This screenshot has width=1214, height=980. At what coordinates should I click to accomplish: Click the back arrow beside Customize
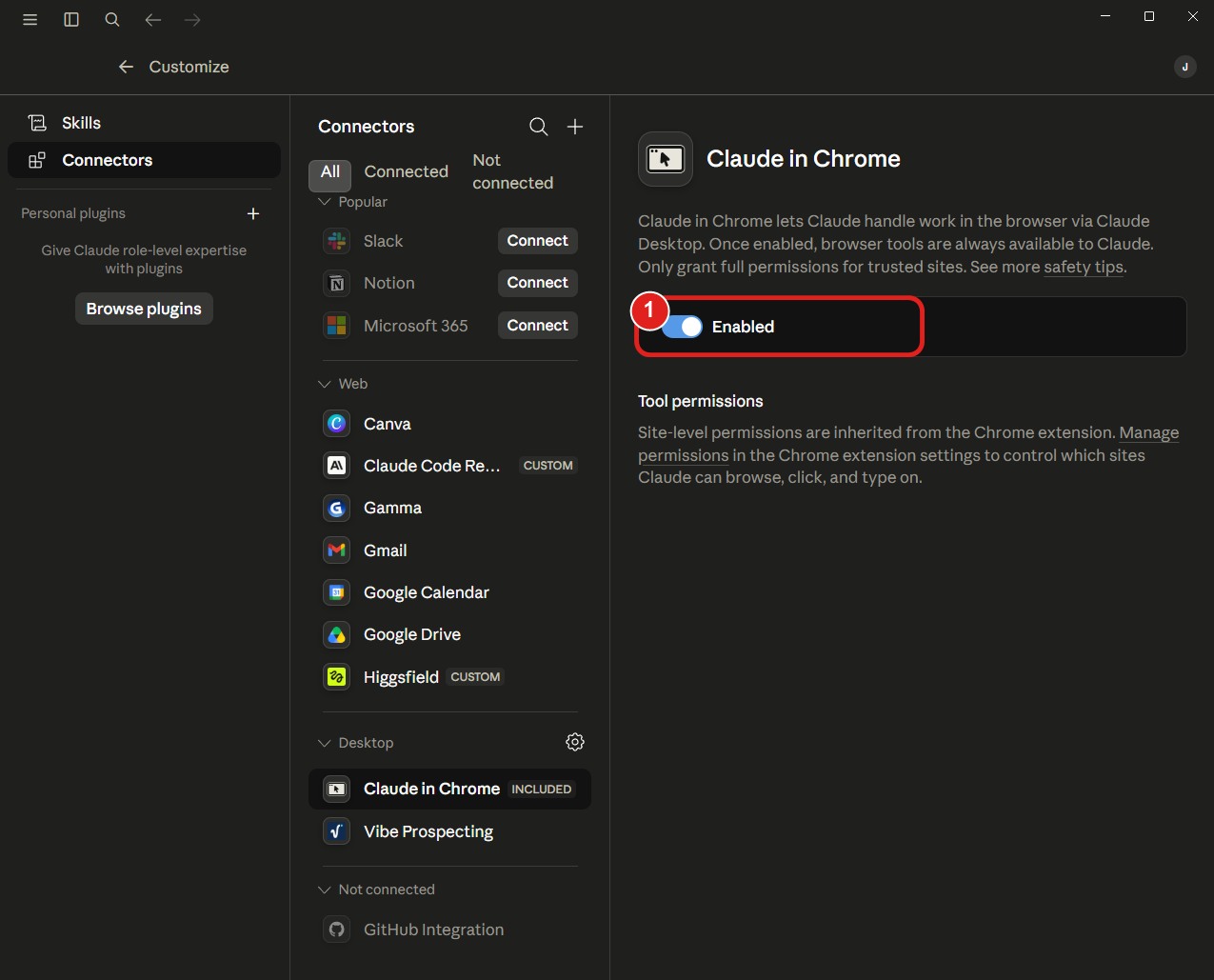pos(126,67)
